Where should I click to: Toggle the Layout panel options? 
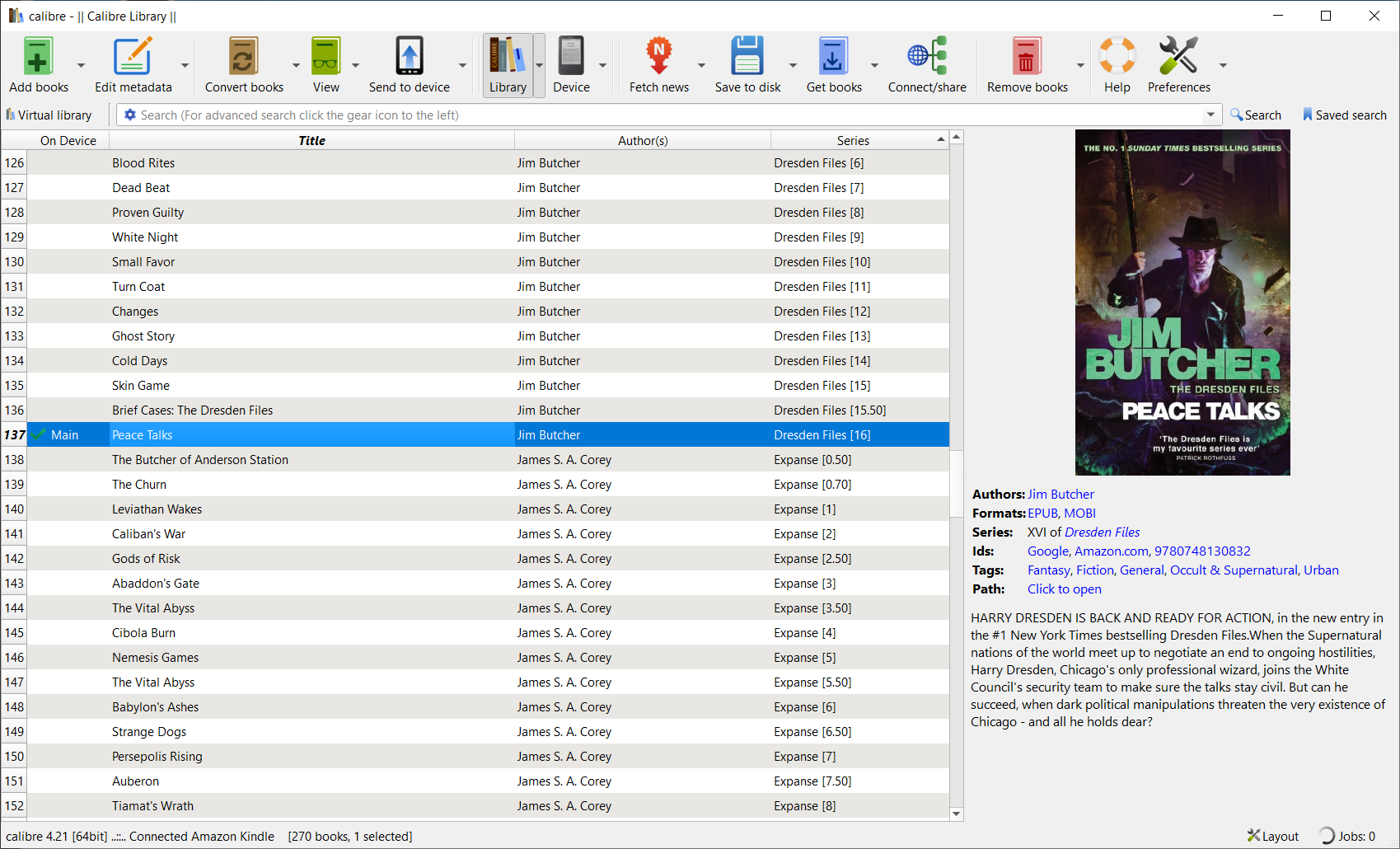1272,836
